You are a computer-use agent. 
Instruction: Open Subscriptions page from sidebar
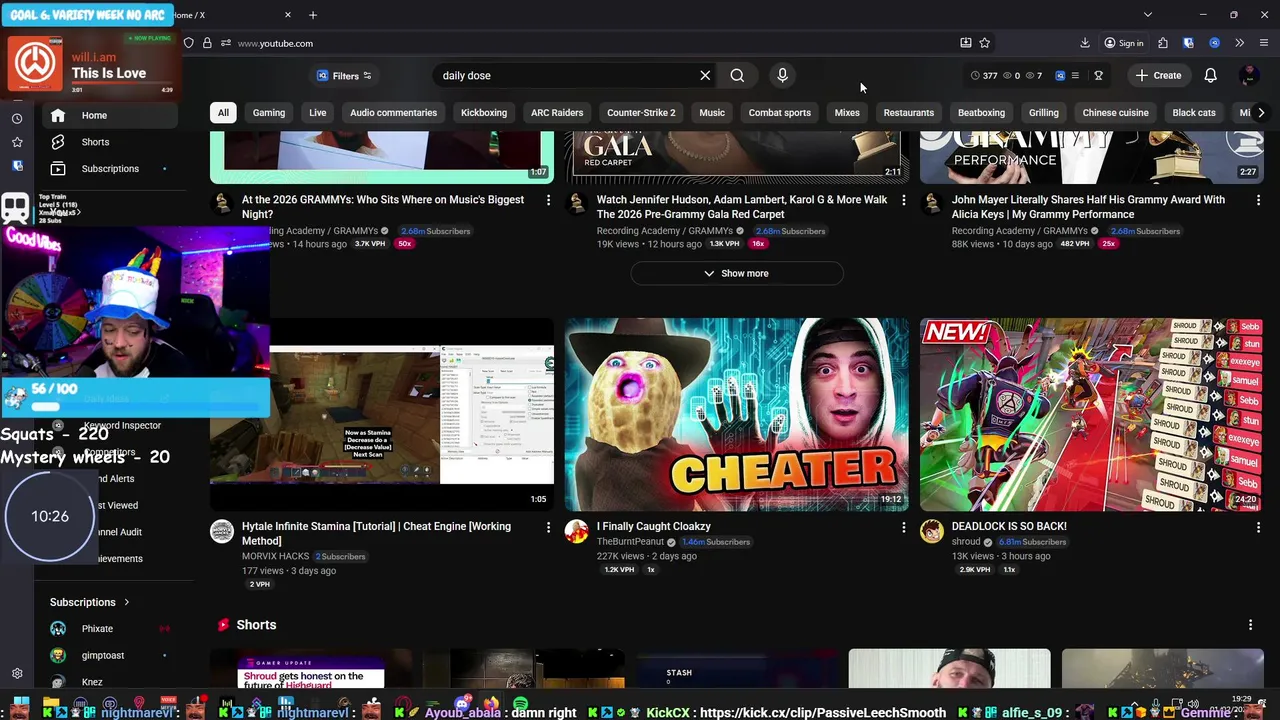pos(110,168)
